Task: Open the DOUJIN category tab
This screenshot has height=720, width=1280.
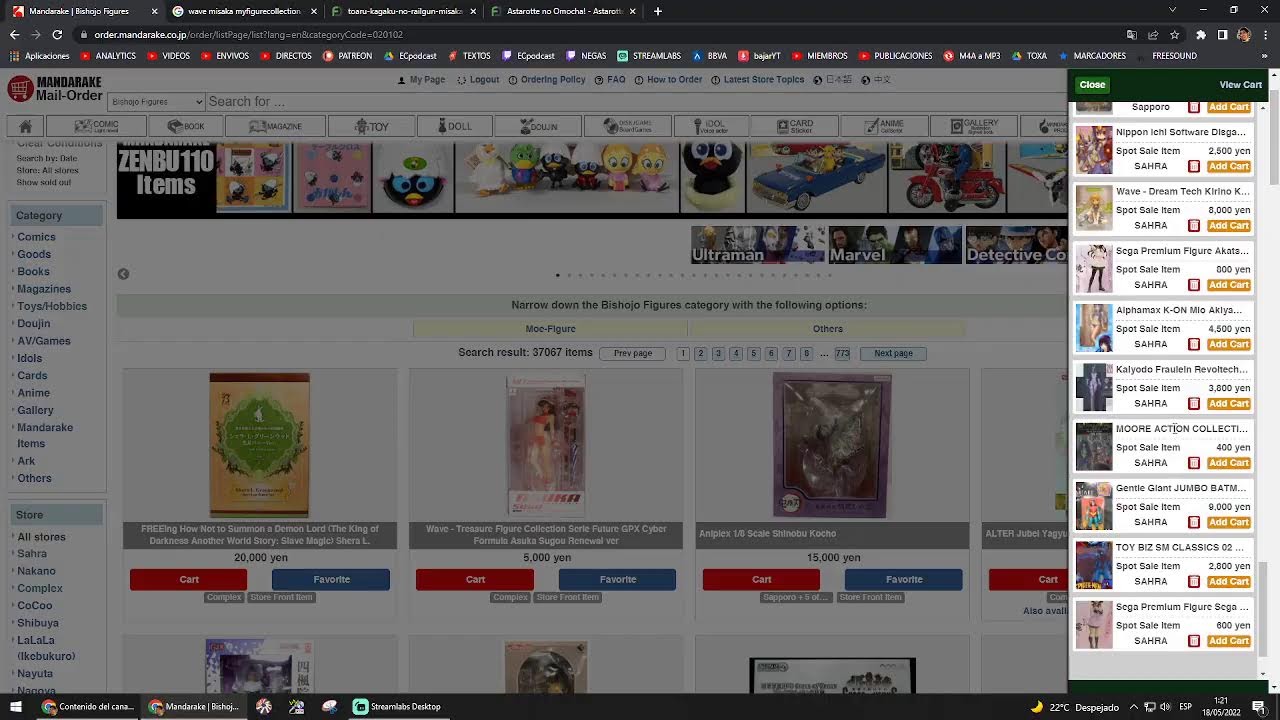Action: 538,126
